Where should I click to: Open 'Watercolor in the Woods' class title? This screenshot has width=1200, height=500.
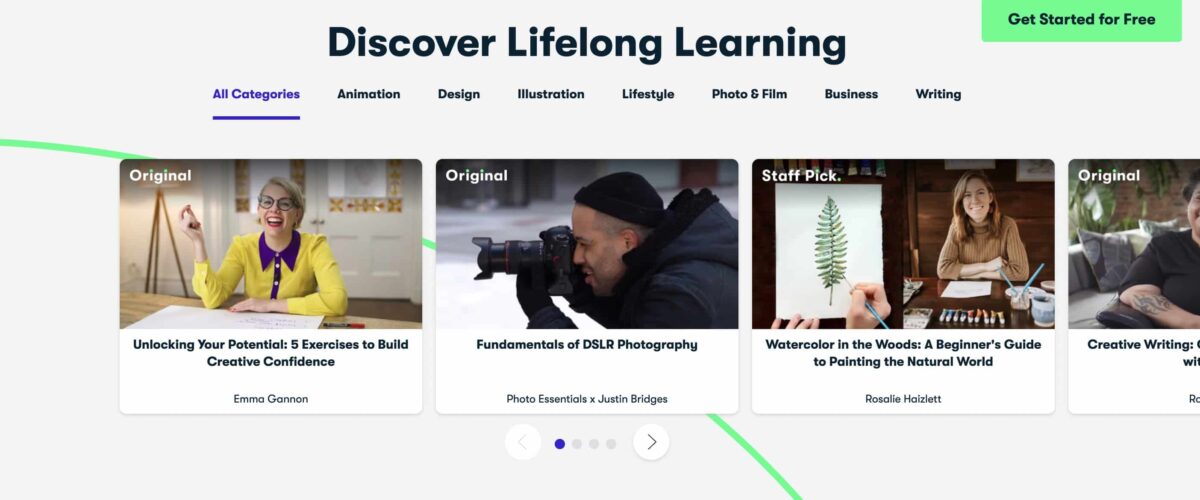(x=903, y=353)
